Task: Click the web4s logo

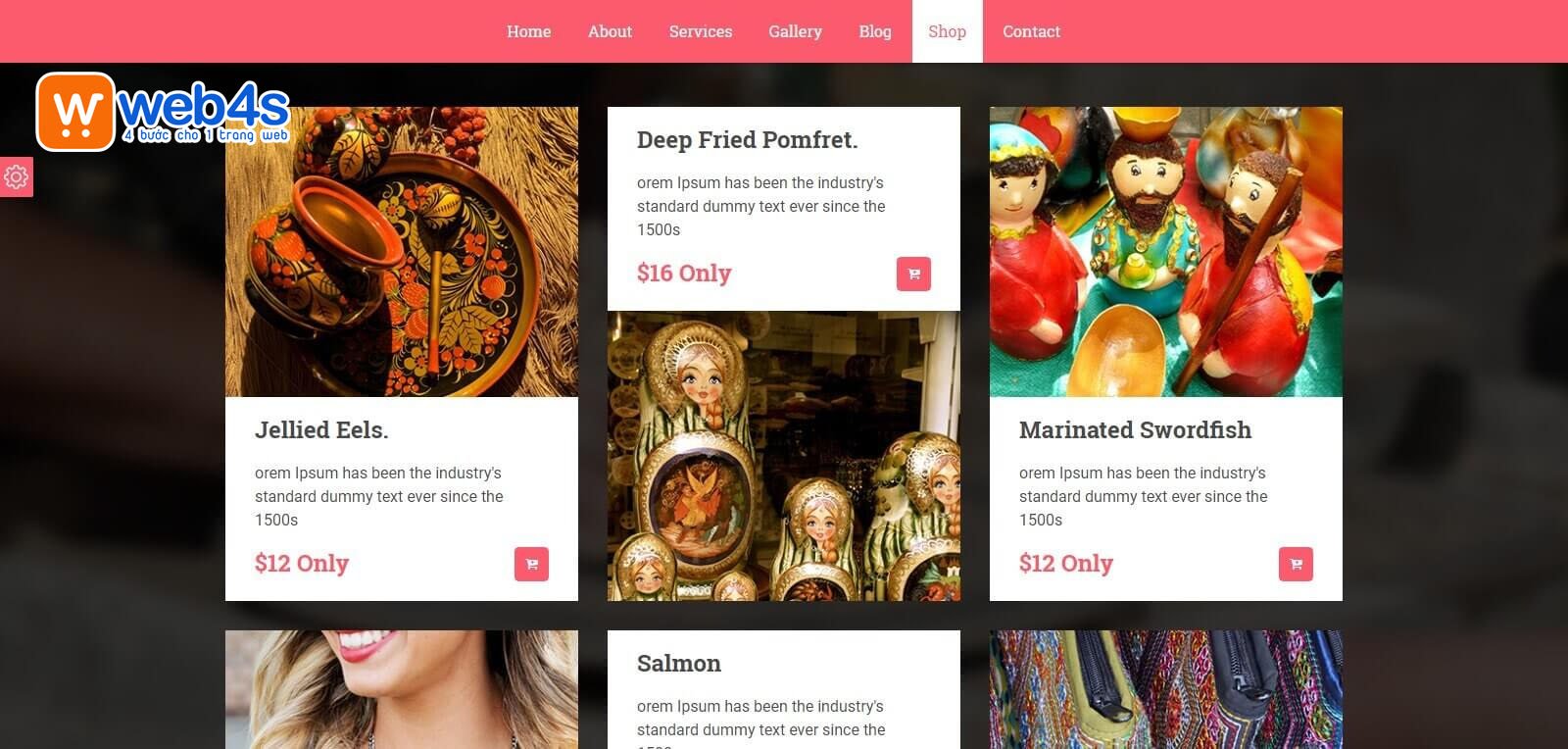Action: 163,112
